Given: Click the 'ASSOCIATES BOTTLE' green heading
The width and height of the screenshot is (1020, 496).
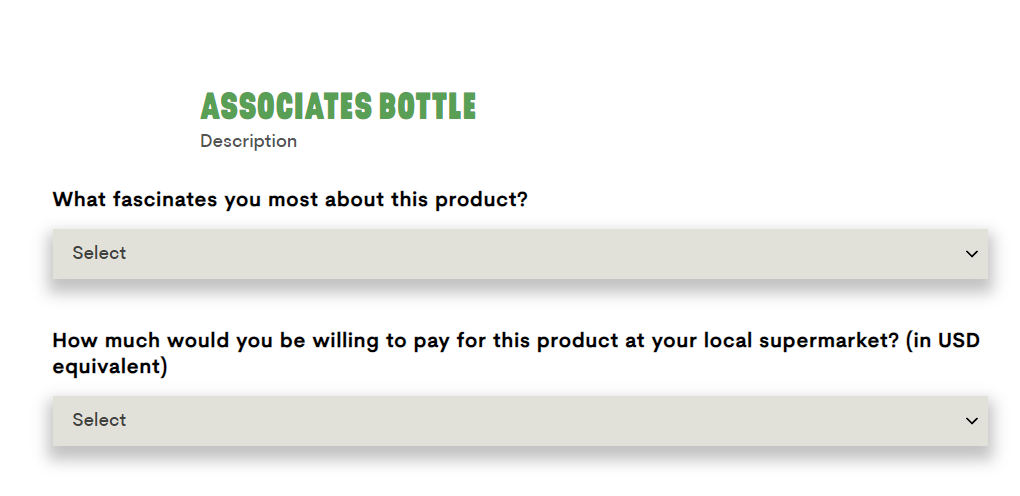Looking at the screenshot, I should (x=338, y=106).
